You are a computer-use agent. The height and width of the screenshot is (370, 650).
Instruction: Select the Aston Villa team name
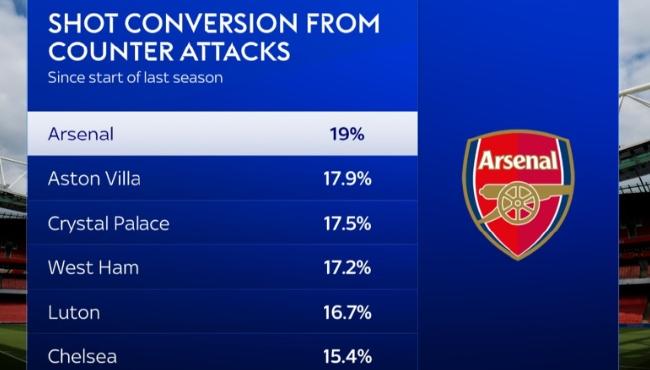tap(94, 179)
